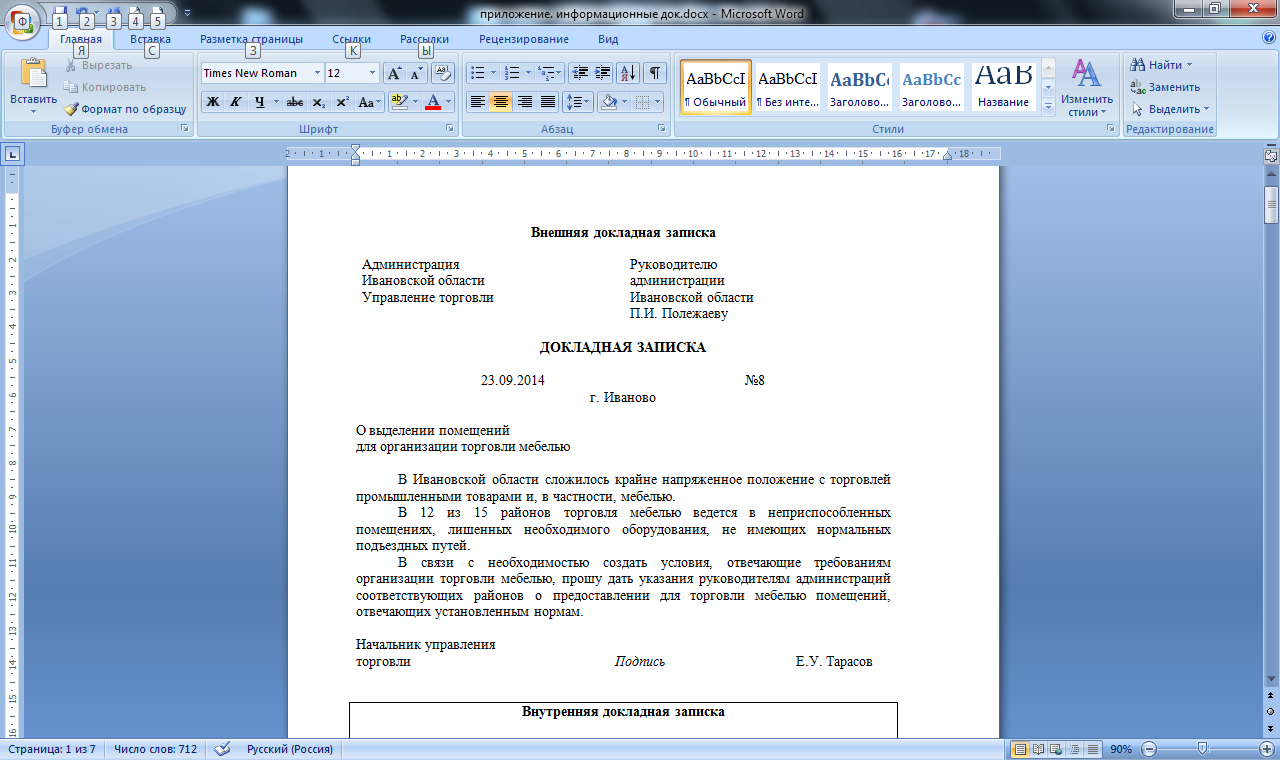Expand text highlight color options
The height and width of the screenshot is (760, 1280).
tap(414, 102)
